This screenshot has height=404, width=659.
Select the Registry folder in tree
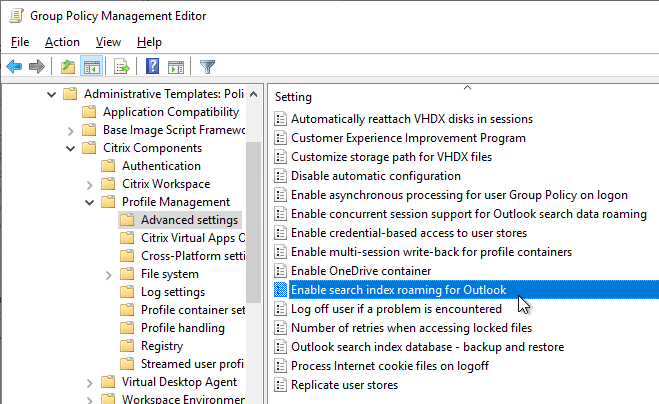coord(162,346)
